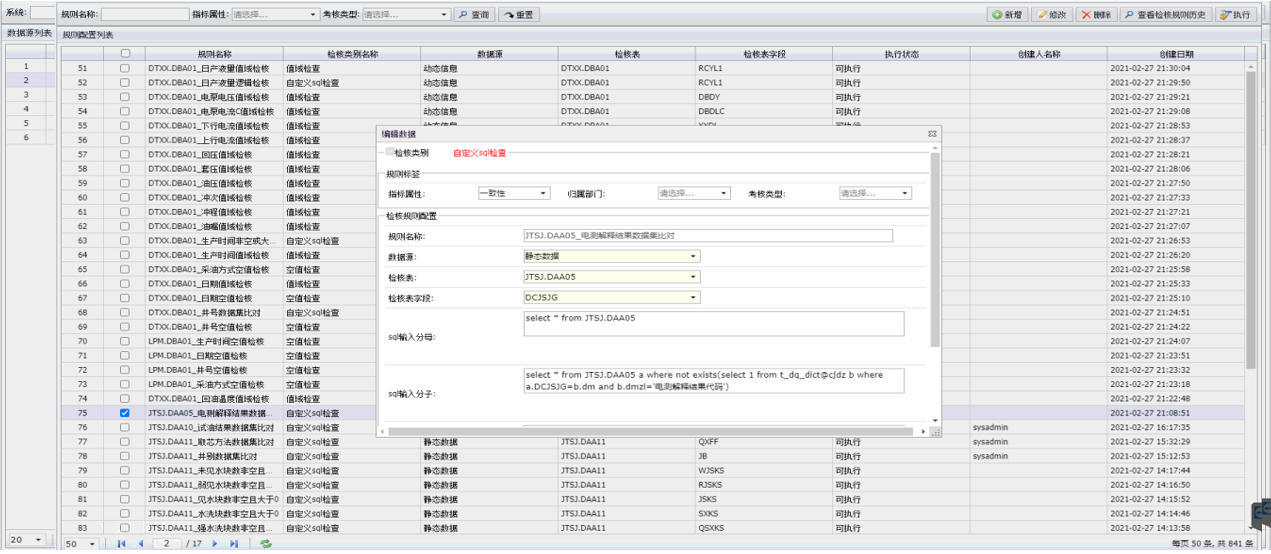
Task: Check the row 53 checkbox
Action: click(x=125, y=97)
